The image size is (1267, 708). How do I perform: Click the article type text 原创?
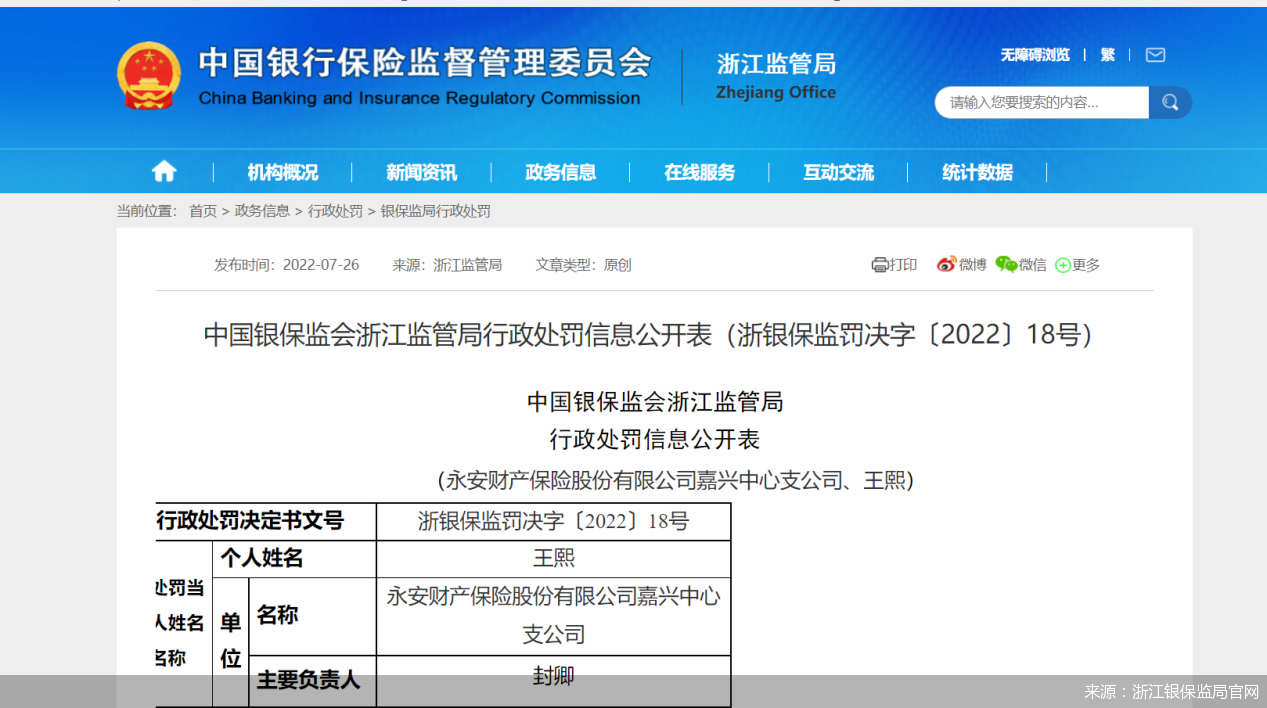click(x=618, y=265)
